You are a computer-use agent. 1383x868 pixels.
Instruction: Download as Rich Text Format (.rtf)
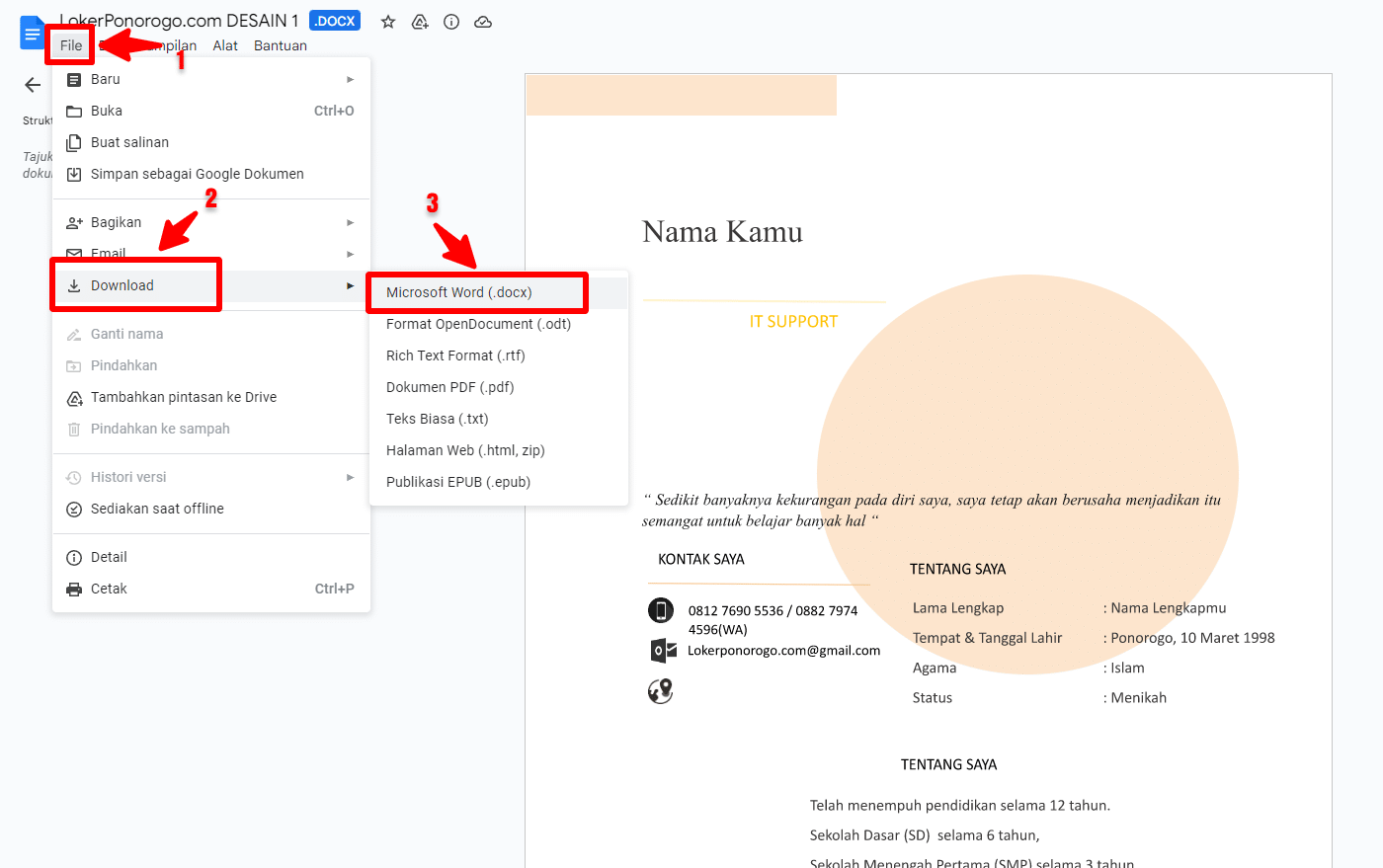pyautogui.click(x=499, y=355)
